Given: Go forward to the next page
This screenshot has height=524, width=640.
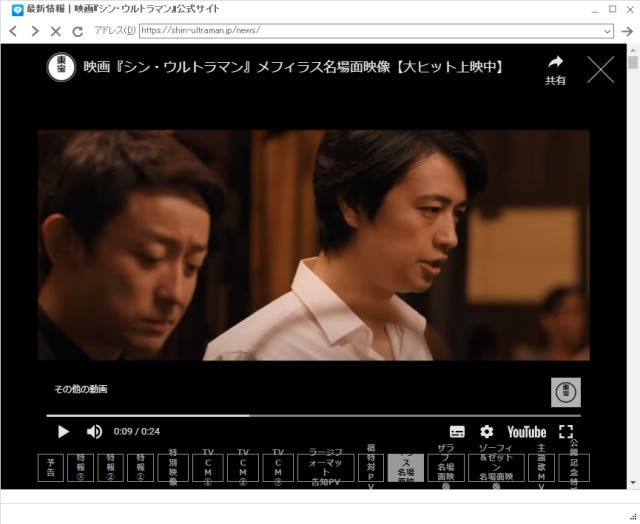Looking at the screenshot, I should 35,31.
